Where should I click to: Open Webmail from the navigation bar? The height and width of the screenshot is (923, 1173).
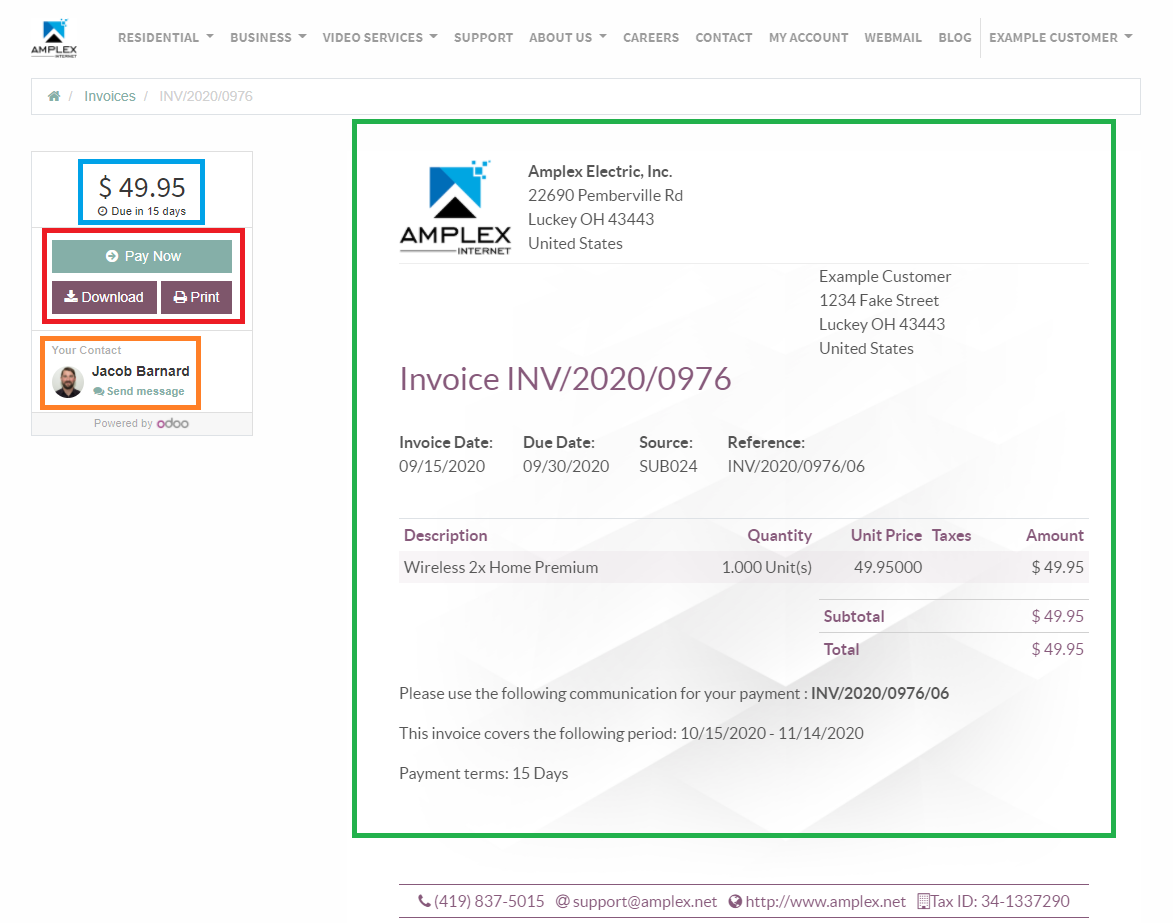point(893,37)
